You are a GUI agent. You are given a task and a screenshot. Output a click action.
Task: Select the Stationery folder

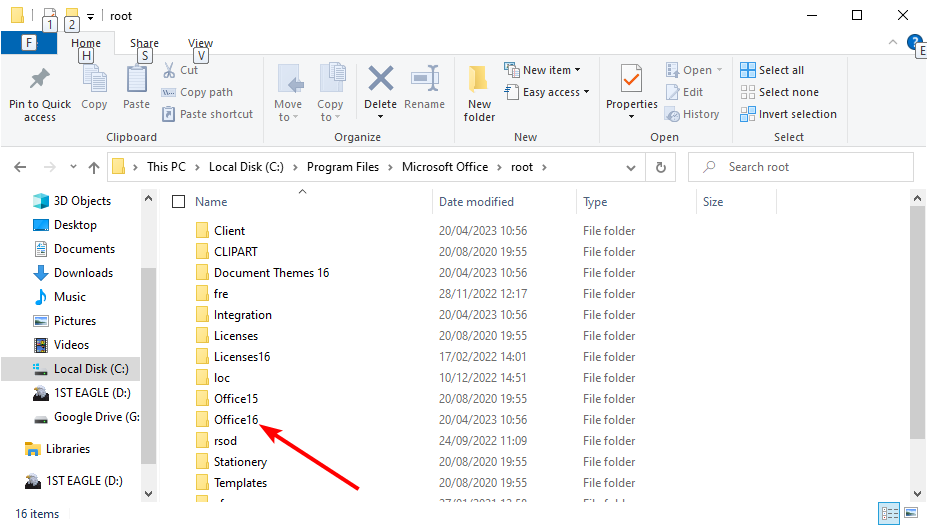[240, 462]
